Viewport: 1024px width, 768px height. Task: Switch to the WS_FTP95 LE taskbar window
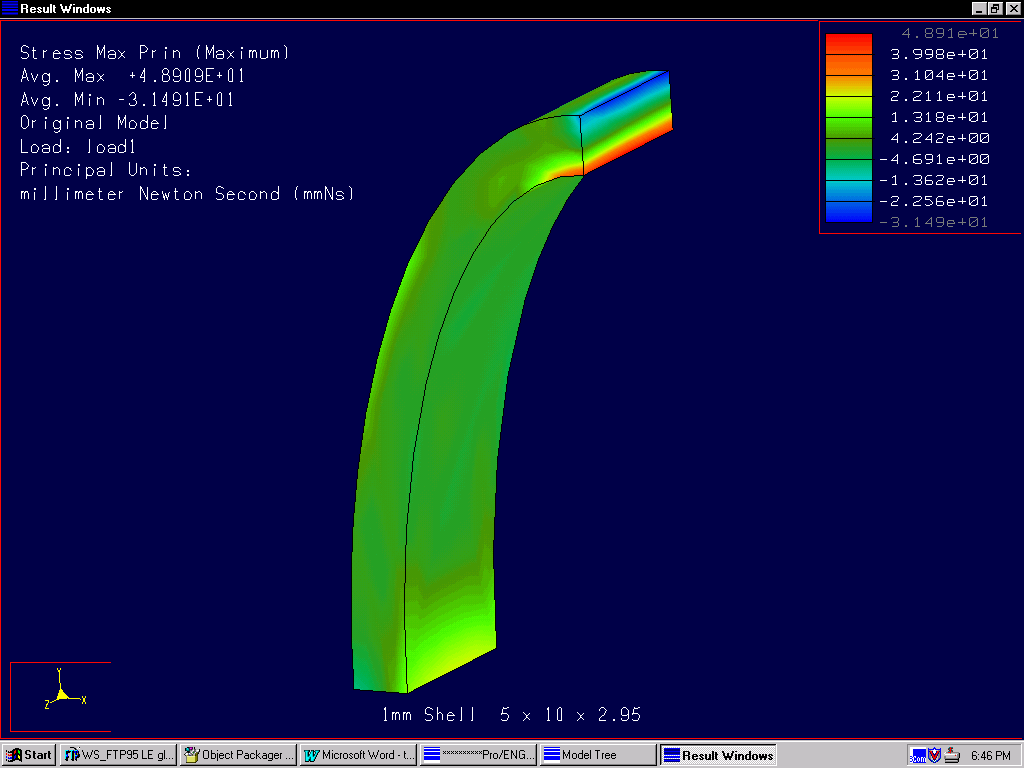pos(118,755)
